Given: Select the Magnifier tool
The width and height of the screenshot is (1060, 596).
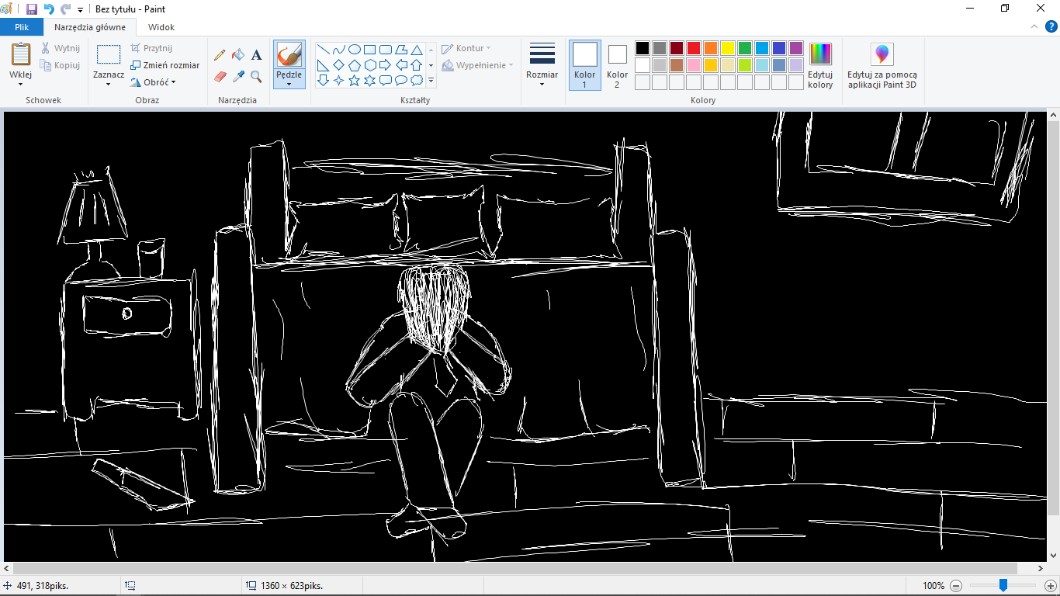Looking at the screenshot, I should coord(256,76).
